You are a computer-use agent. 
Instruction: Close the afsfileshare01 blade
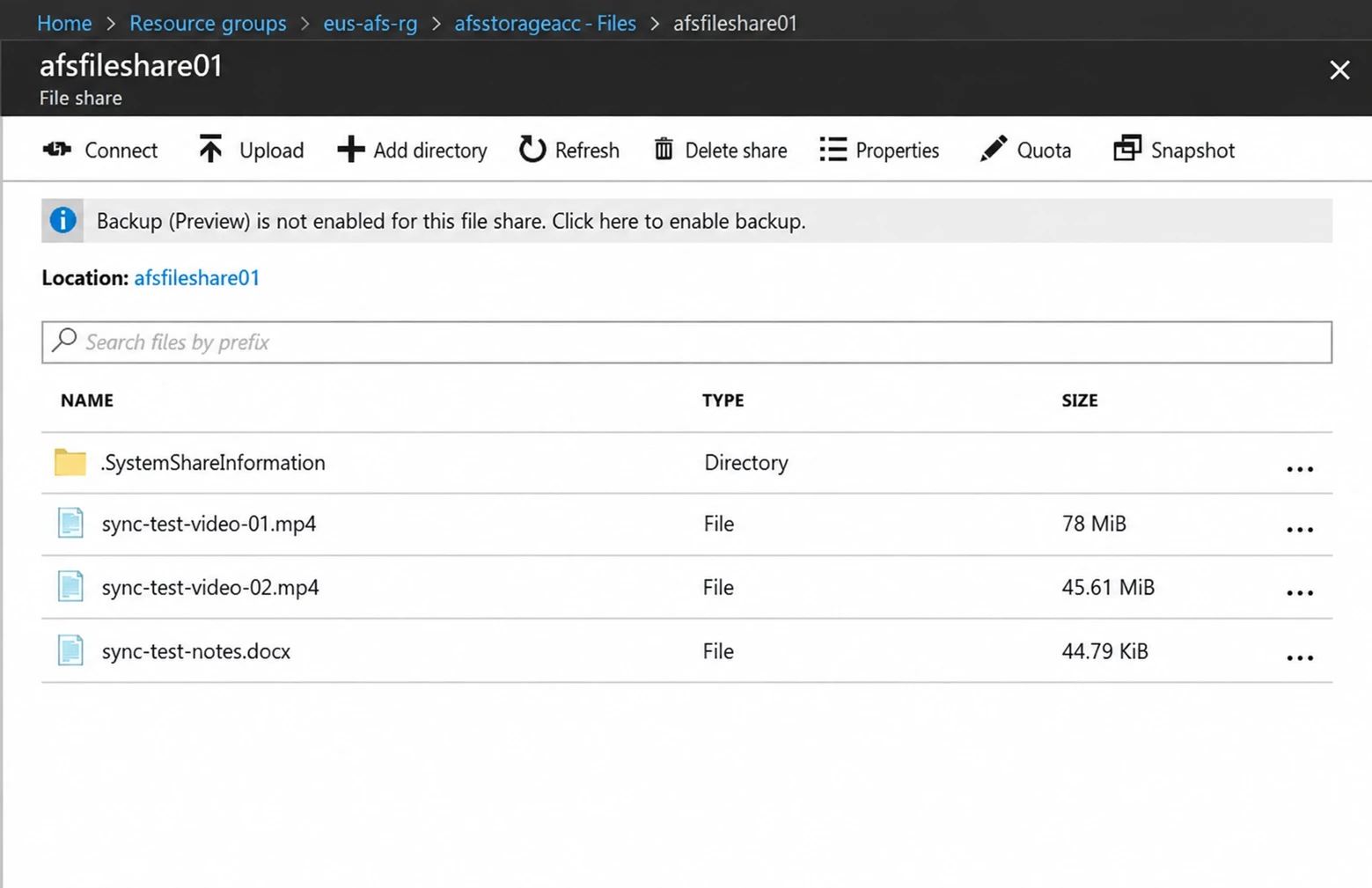click(x=1339, y=70)
